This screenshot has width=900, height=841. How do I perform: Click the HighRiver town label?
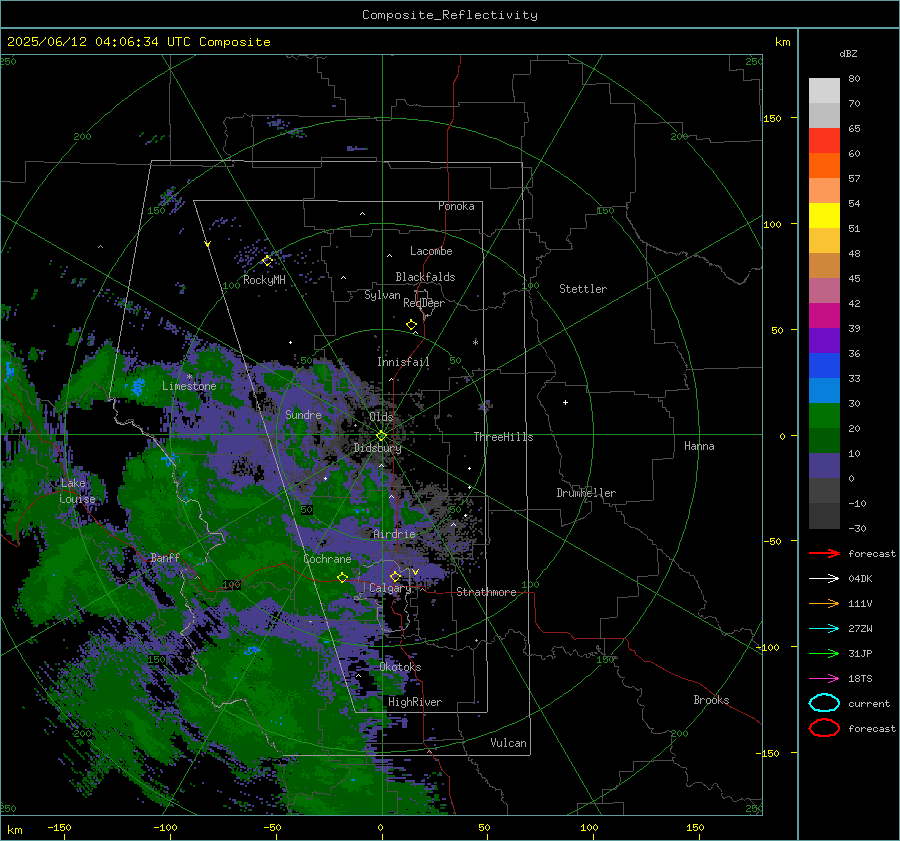[415, 702]
